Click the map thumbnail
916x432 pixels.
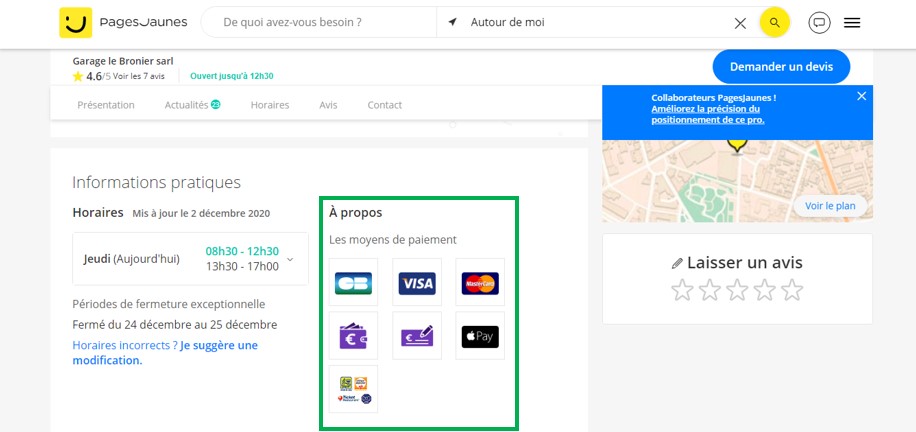point(737,181)
